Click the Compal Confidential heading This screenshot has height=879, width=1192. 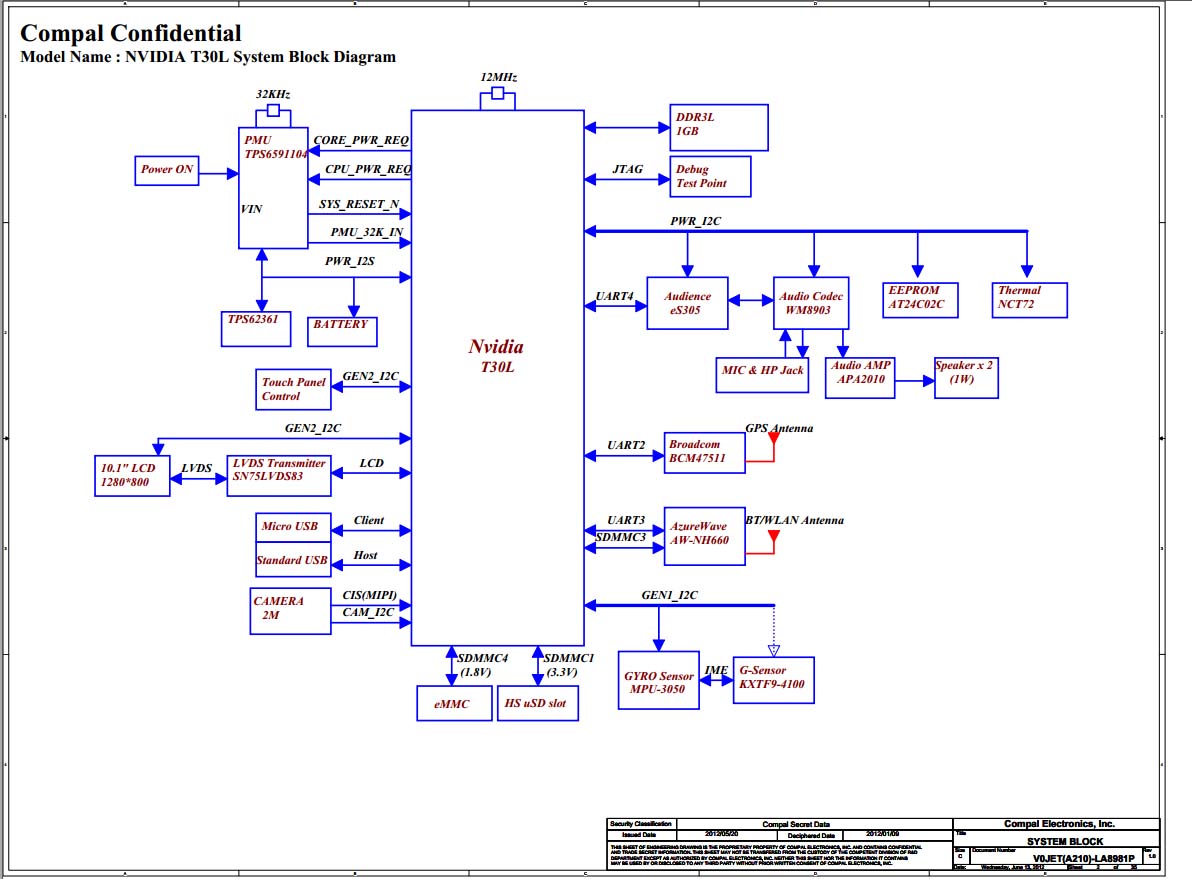131,33
